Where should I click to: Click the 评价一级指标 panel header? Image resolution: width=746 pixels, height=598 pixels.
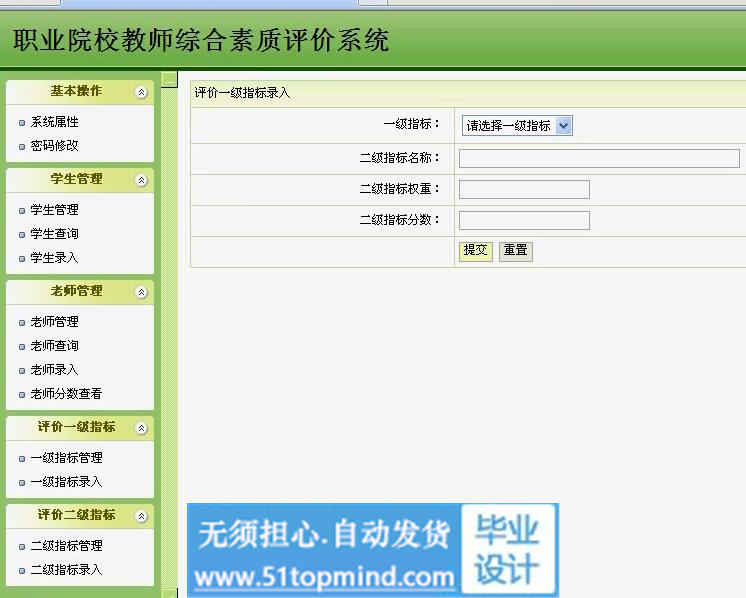pos(80,427)
